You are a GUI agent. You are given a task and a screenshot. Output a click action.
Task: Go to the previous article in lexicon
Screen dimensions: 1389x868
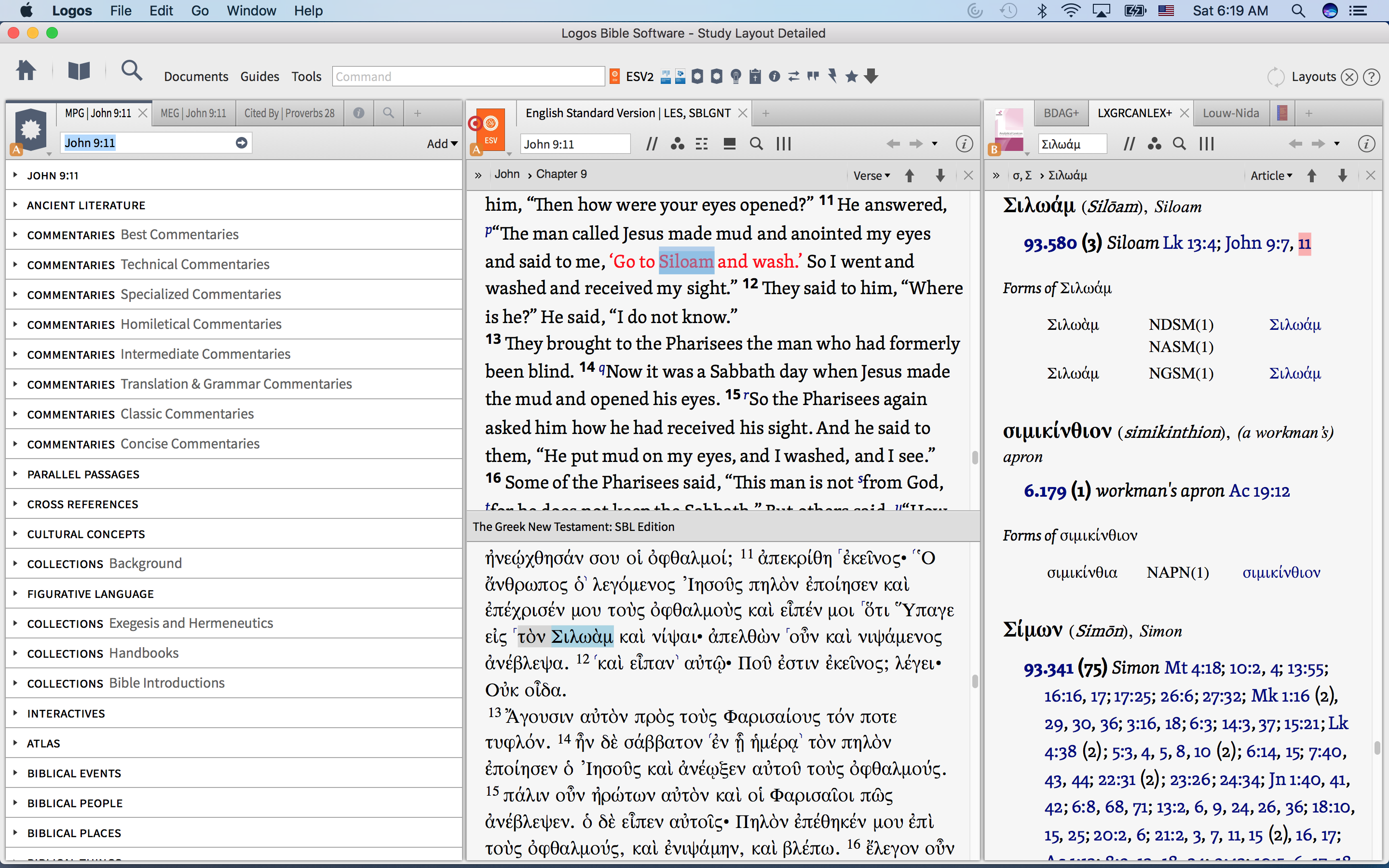click(x=1311, y=176)
